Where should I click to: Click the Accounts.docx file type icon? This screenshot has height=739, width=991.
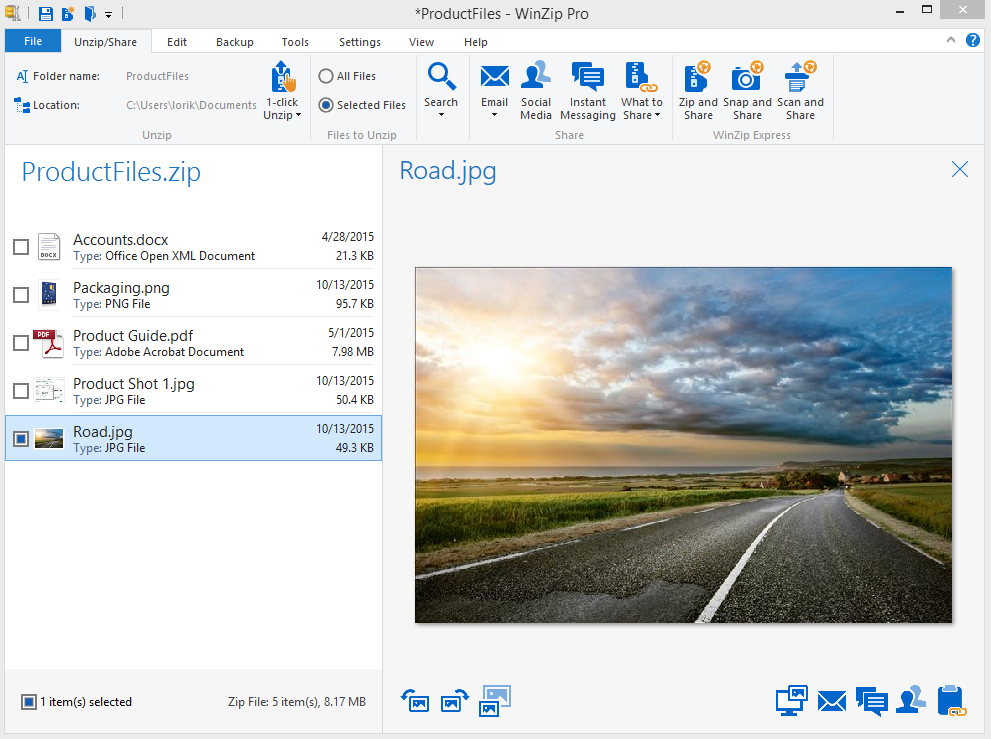click(x=49, y=247)
